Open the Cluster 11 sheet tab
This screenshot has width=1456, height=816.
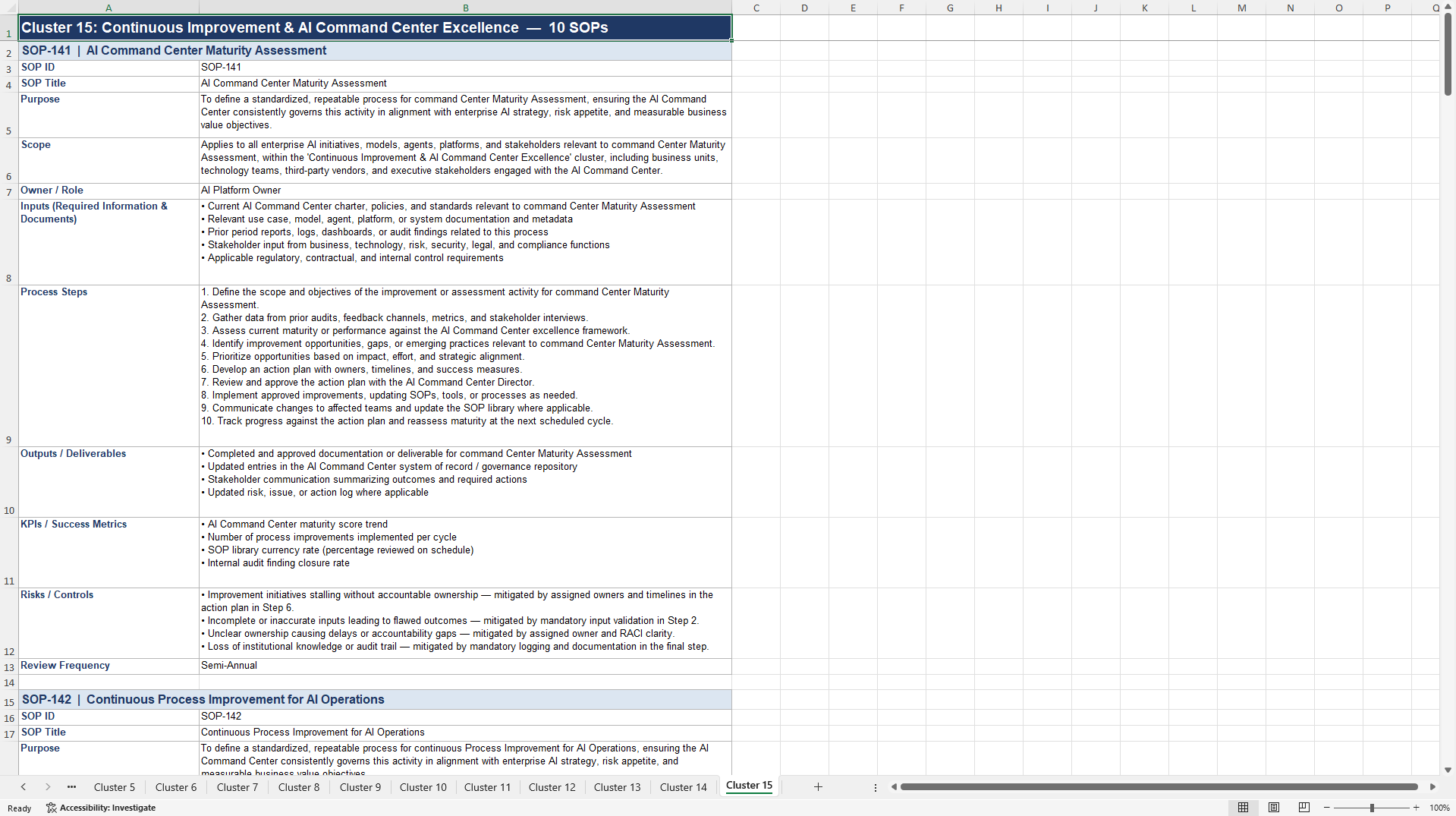coord(488,787)
